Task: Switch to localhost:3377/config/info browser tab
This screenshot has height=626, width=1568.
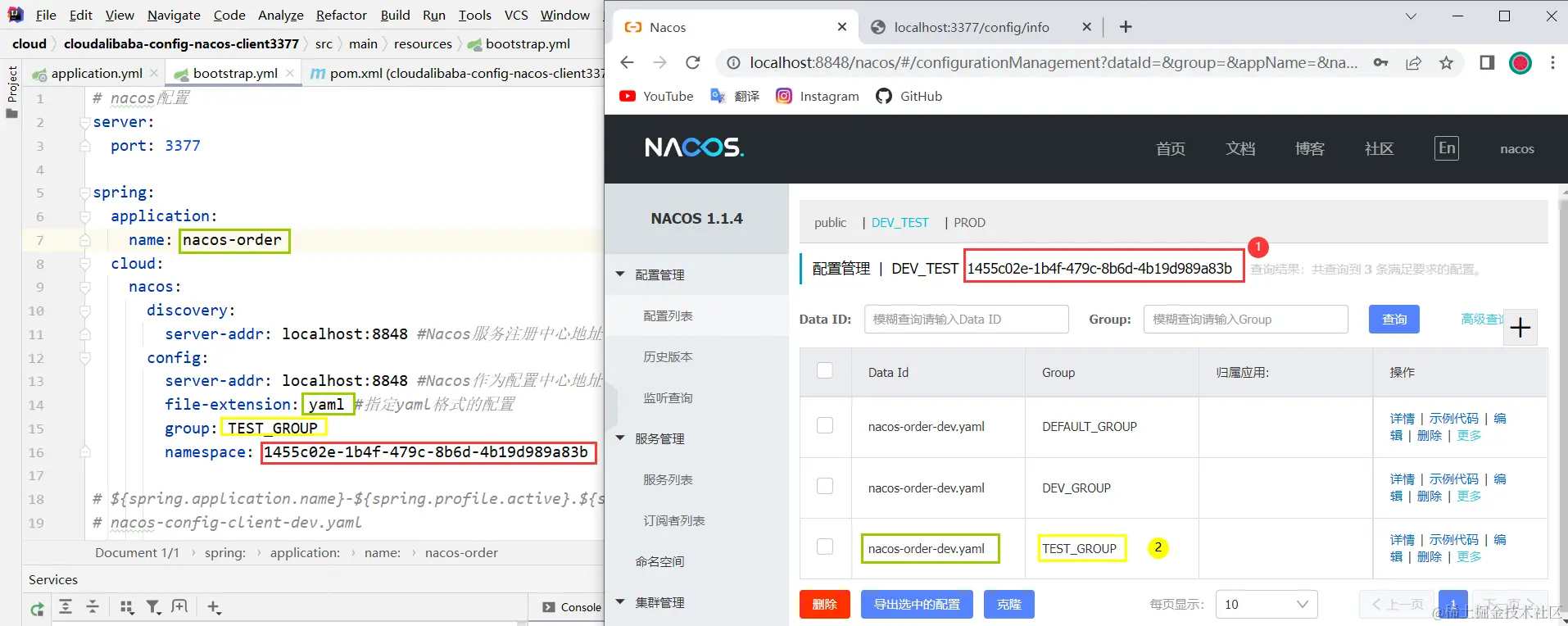Action: [972, 27]
